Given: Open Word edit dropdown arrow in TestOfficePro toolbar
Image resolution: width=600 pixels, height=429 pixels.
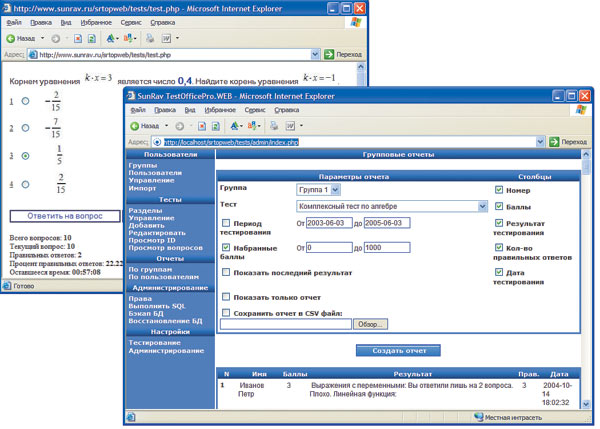Looking at the screenshot, I should (x=301, y=125).
